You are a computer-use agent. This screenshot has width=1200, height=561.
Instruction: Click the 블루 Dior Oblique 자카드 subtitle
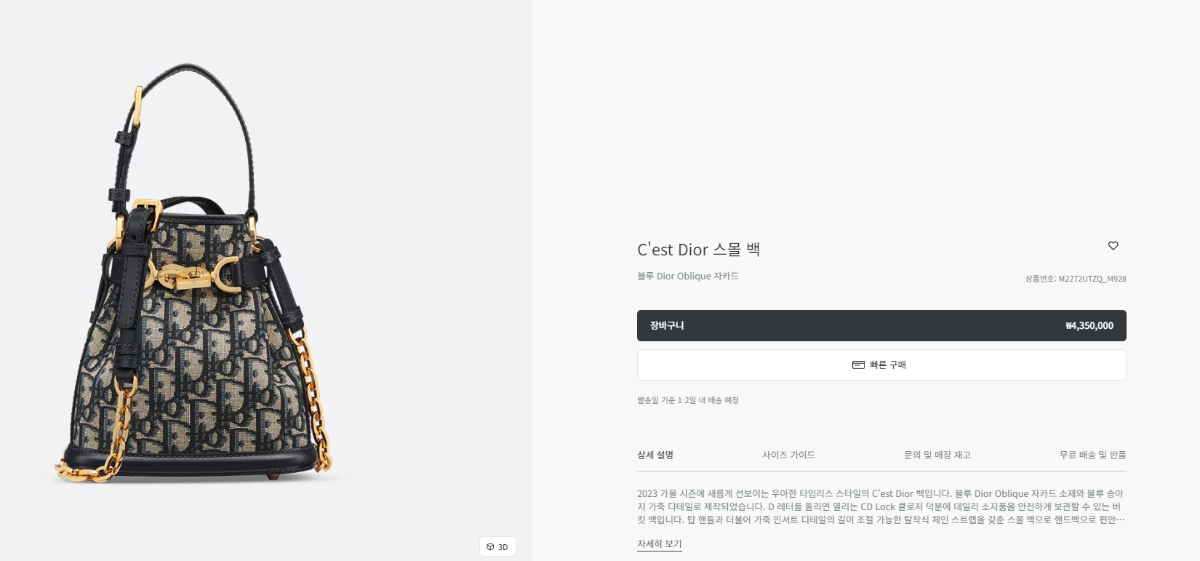click(x=687, y=276)
